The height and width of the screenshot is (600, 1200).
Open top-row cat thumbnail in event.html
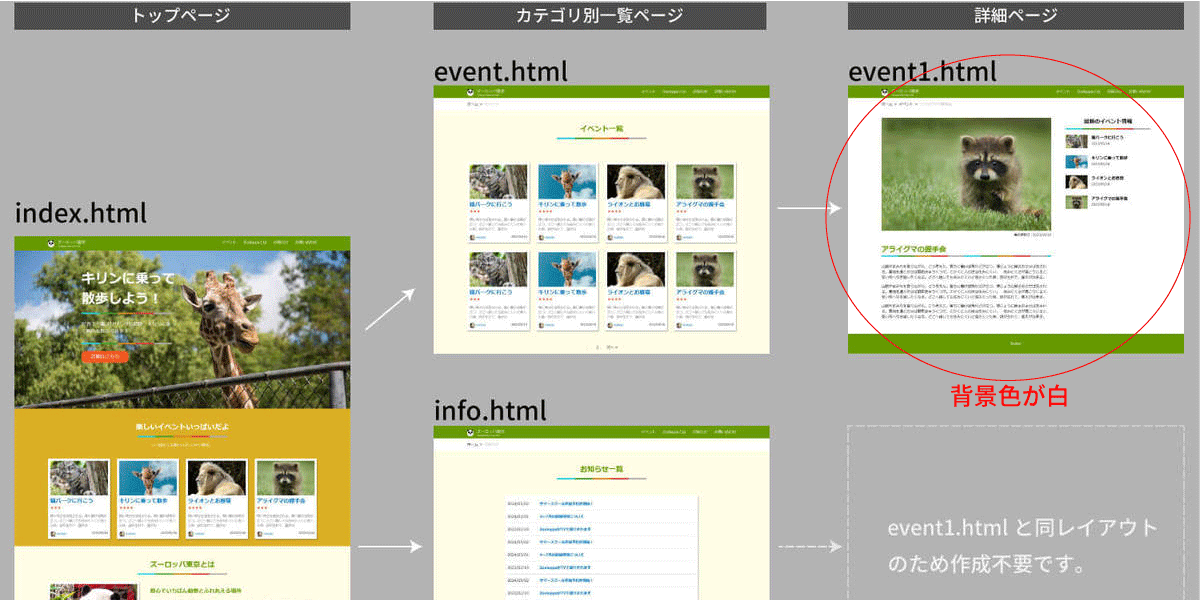tap(499, 182)
